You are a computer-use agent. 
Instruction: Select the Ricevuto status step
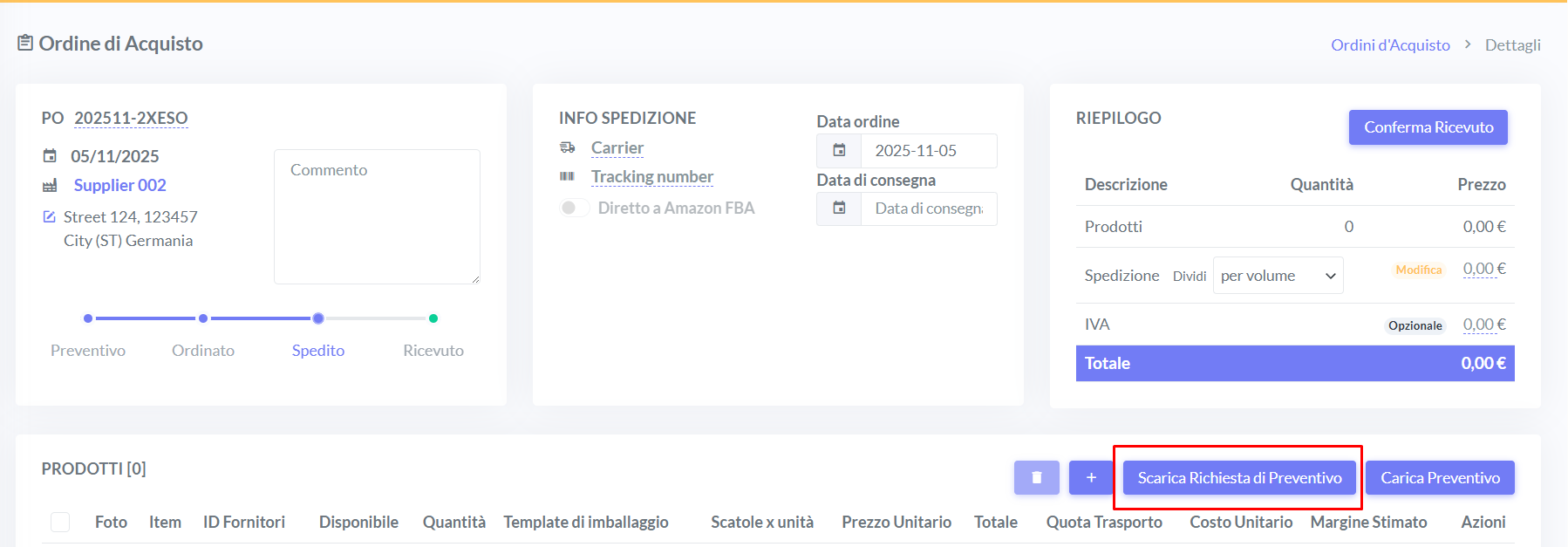tap(433, 319)
